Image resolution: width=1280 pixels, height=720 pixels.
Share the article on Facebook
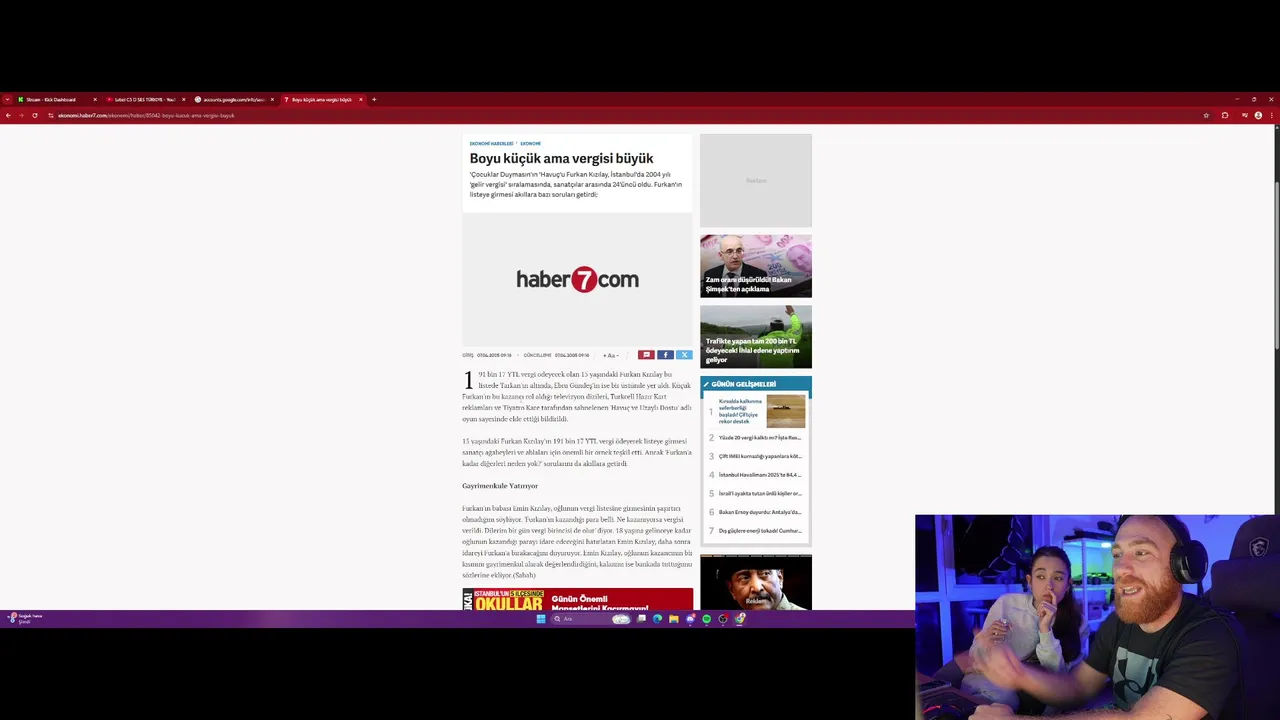coord(665,355)
